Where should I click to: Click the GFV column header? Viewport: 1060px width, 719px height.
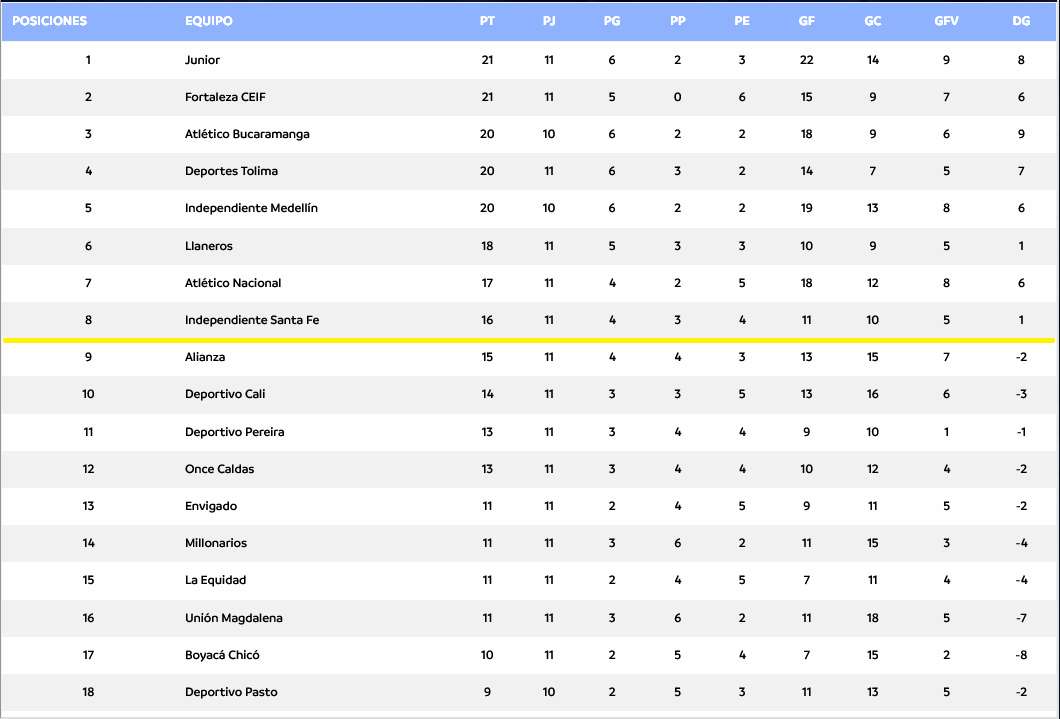(x=946, y=21)
